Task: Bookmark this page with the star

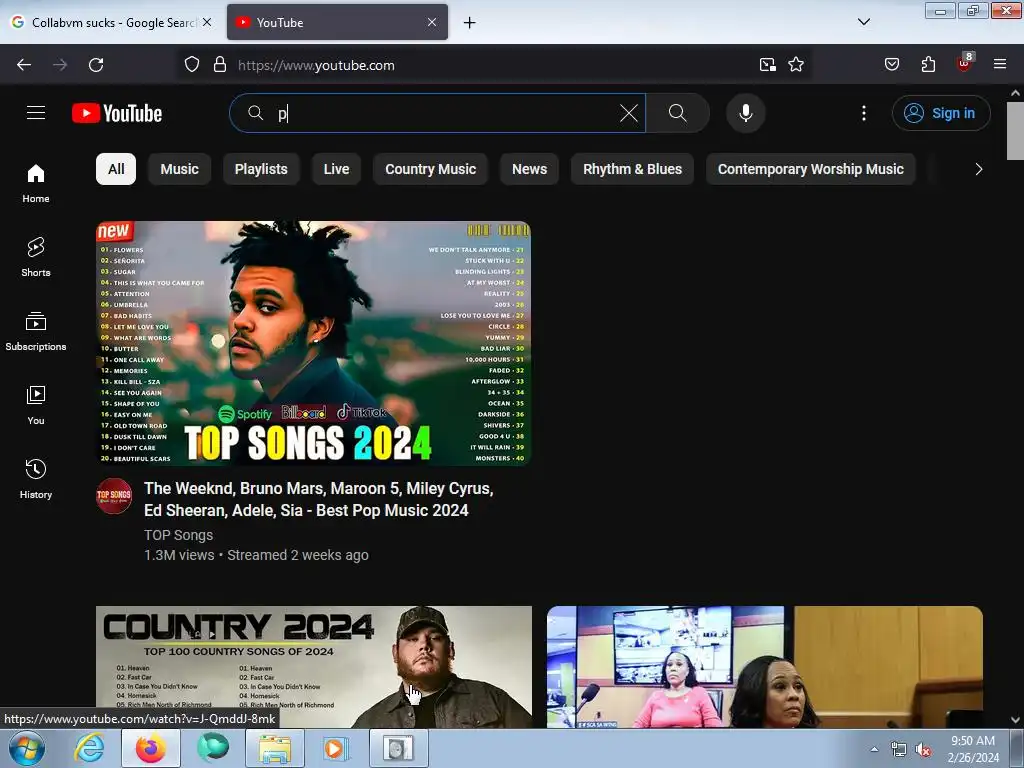Action: [795, 65]
